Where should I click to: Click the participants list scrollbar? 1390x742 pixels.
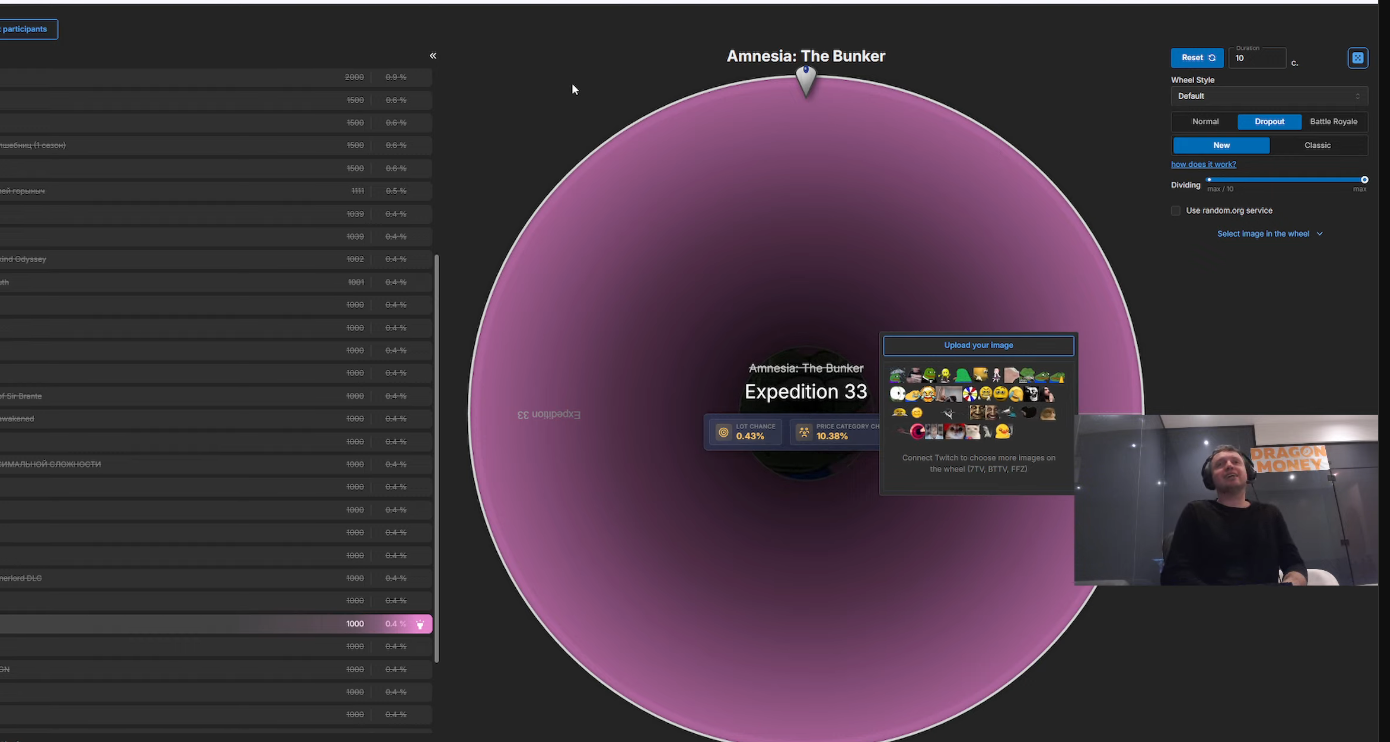[x=436, y=456]
